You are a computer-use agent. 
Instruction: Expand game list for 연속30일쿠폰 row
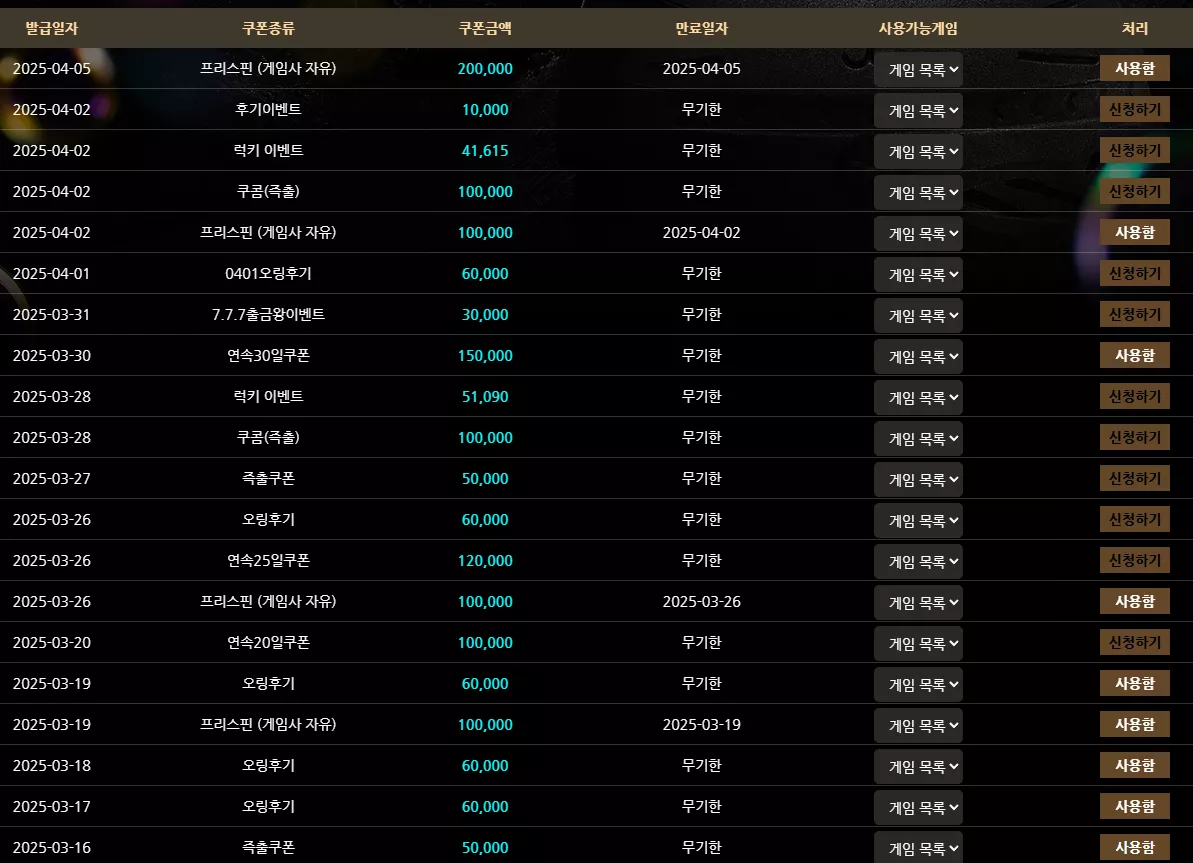coord(918,357)
